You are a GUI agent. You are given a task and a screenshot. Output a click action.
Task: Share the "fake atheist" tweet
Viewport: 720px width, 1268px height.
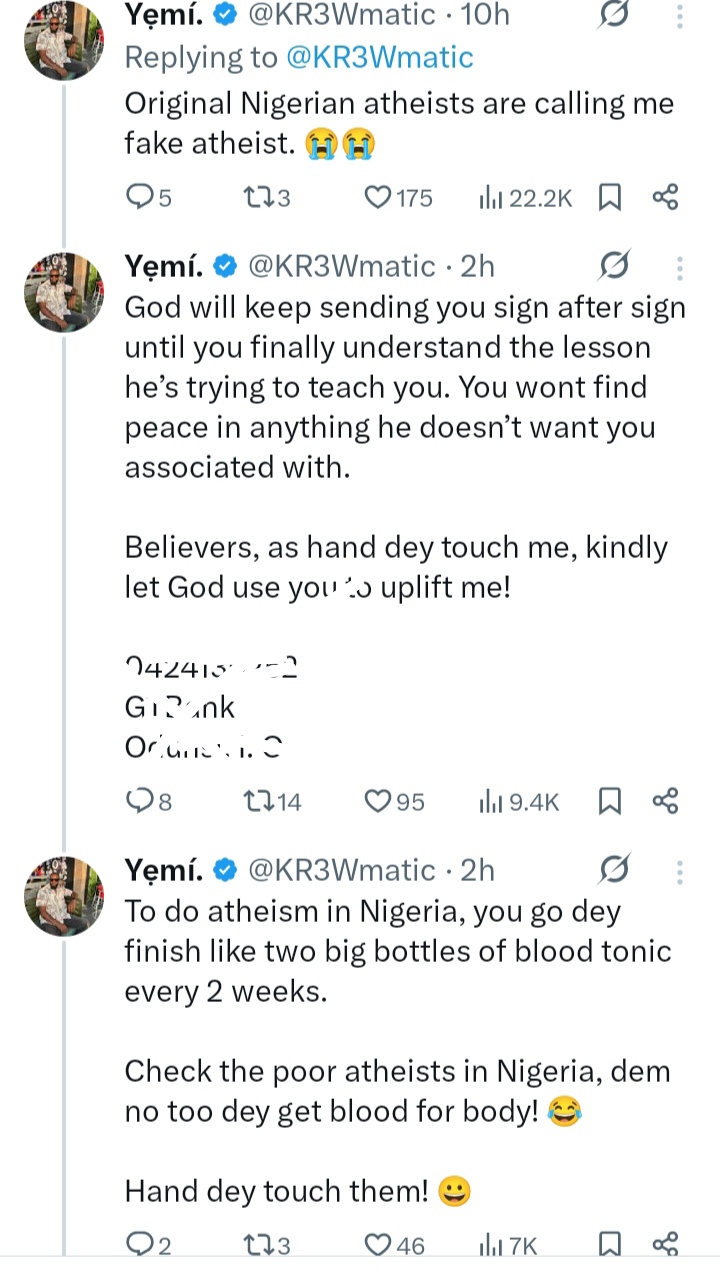[665, 197]
